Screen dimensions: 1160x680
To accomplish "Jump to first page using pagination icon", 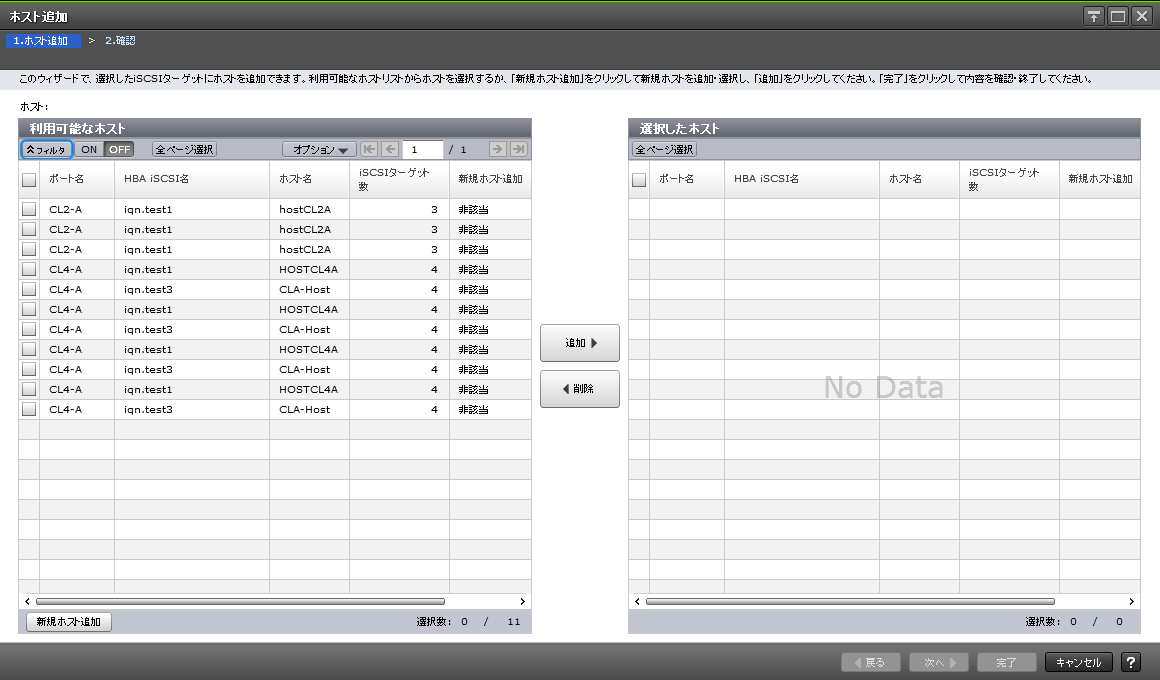I will (x=370, y=149).
